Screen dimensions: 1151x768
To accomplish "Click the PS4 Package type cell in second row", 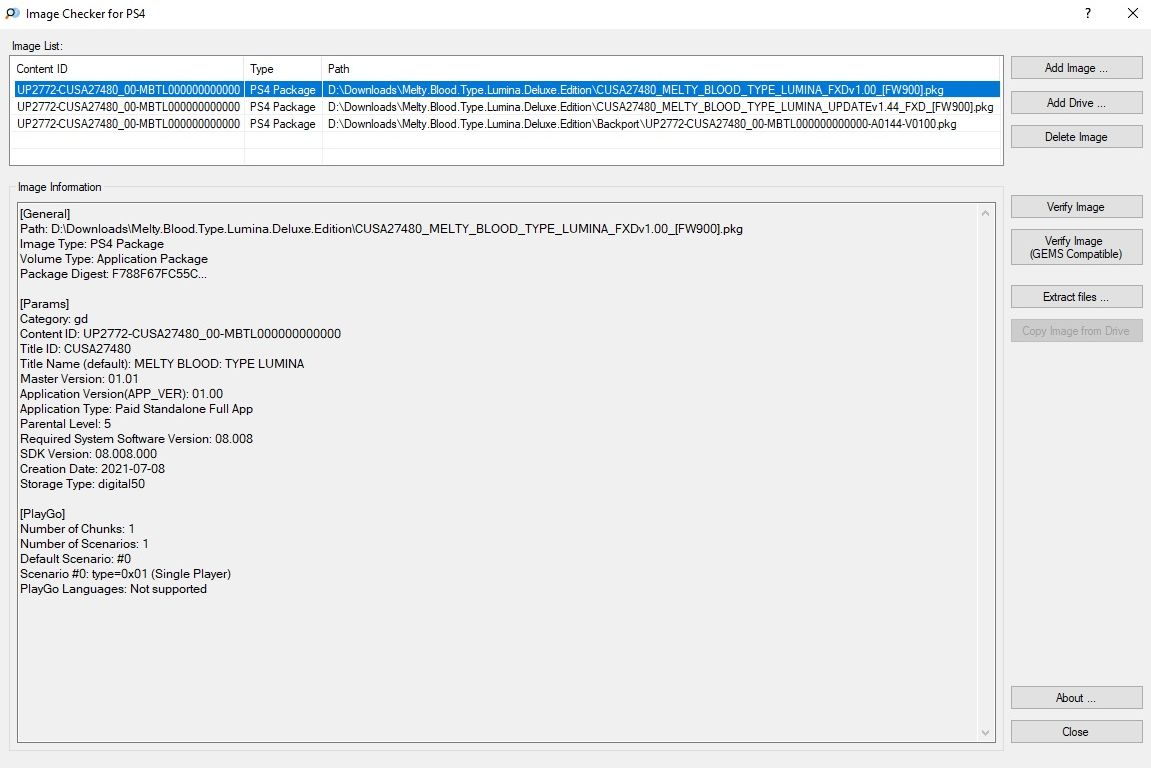I will (283, 106).
